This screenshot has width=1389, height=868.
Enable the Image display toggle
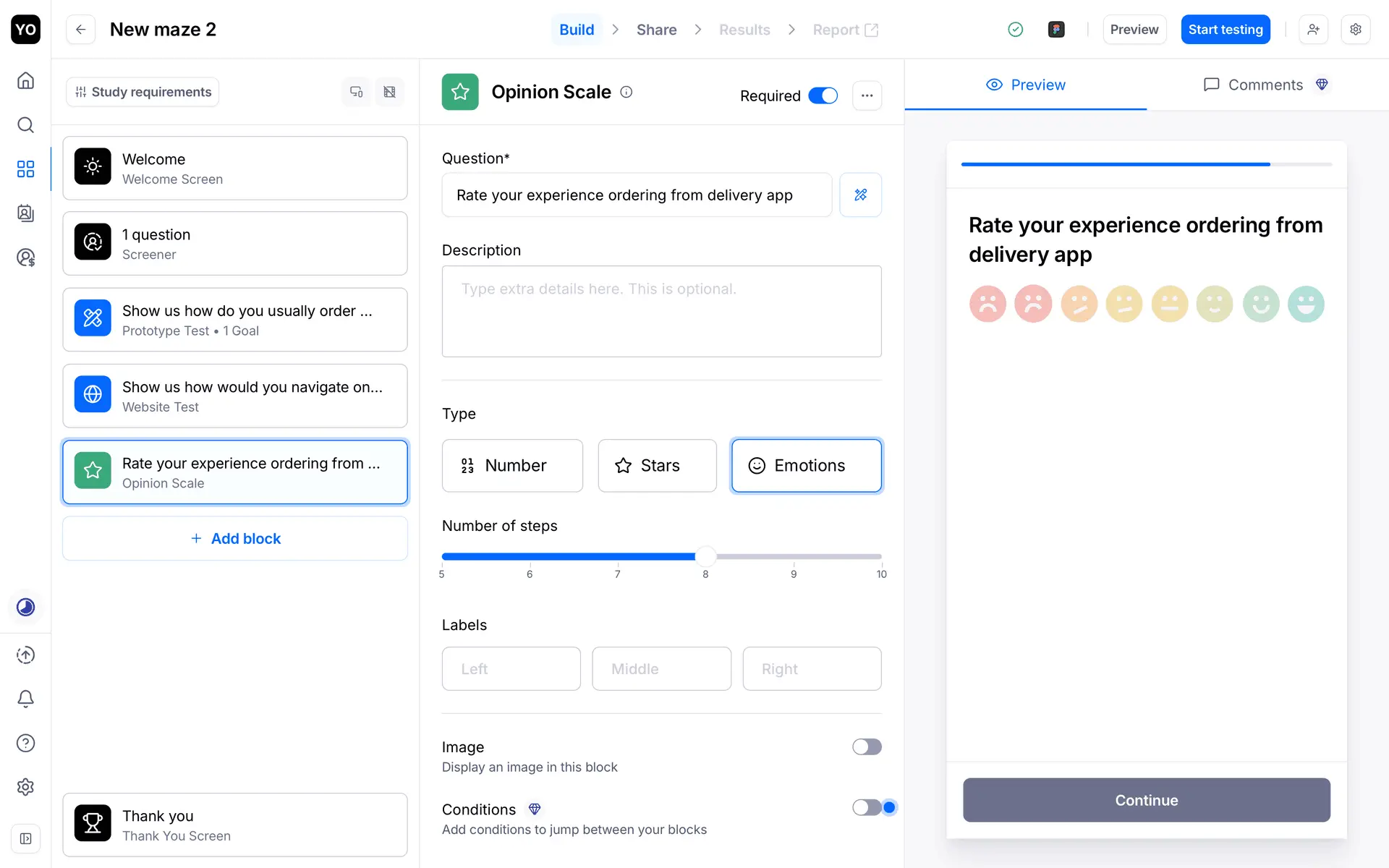[866, 746]
